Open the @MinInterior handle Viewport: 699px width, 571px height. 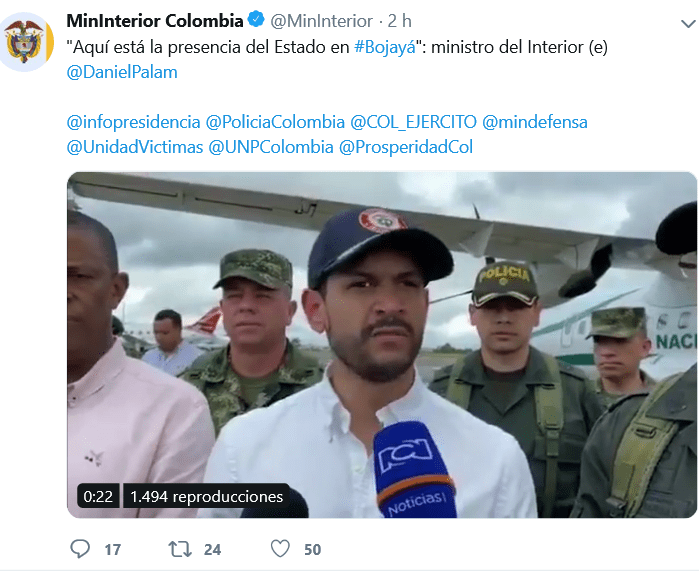(x=321, y=21)
